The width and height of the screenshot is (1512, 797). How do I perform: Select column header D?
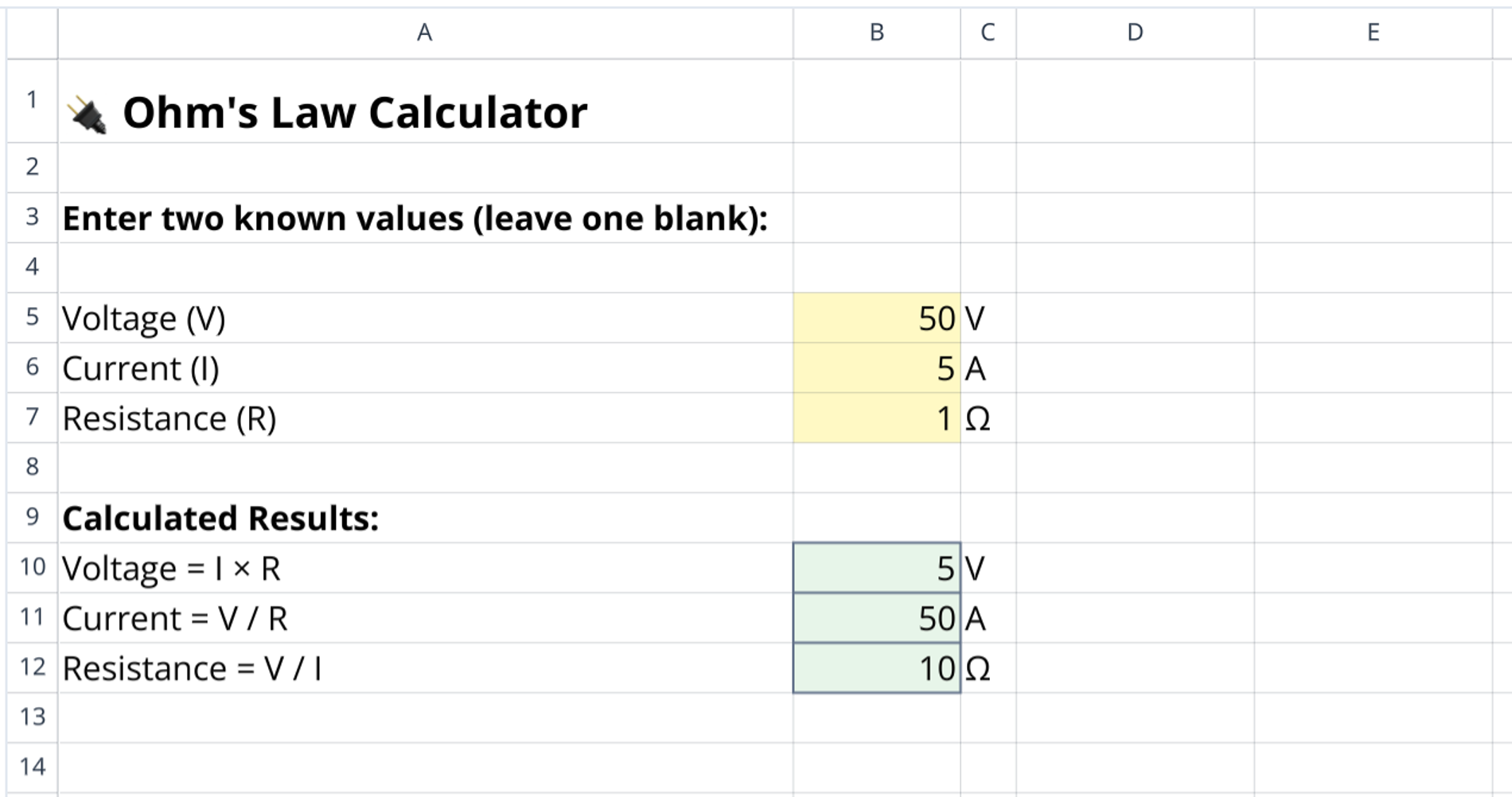pyautogui.click(x=1133, y=33)
